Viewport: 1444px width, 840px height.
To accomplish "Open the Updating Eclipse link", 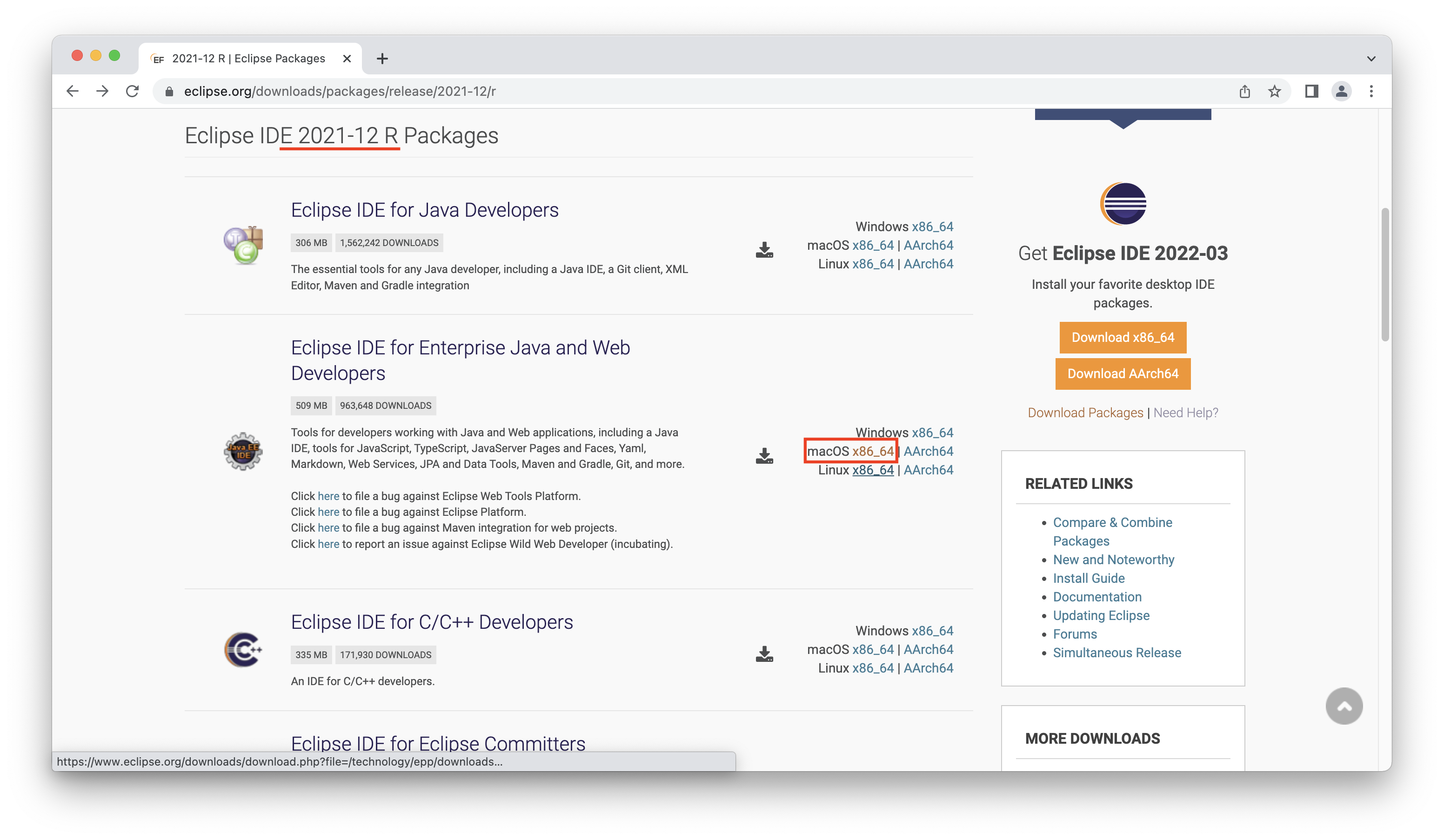I will pos(1101,615).
